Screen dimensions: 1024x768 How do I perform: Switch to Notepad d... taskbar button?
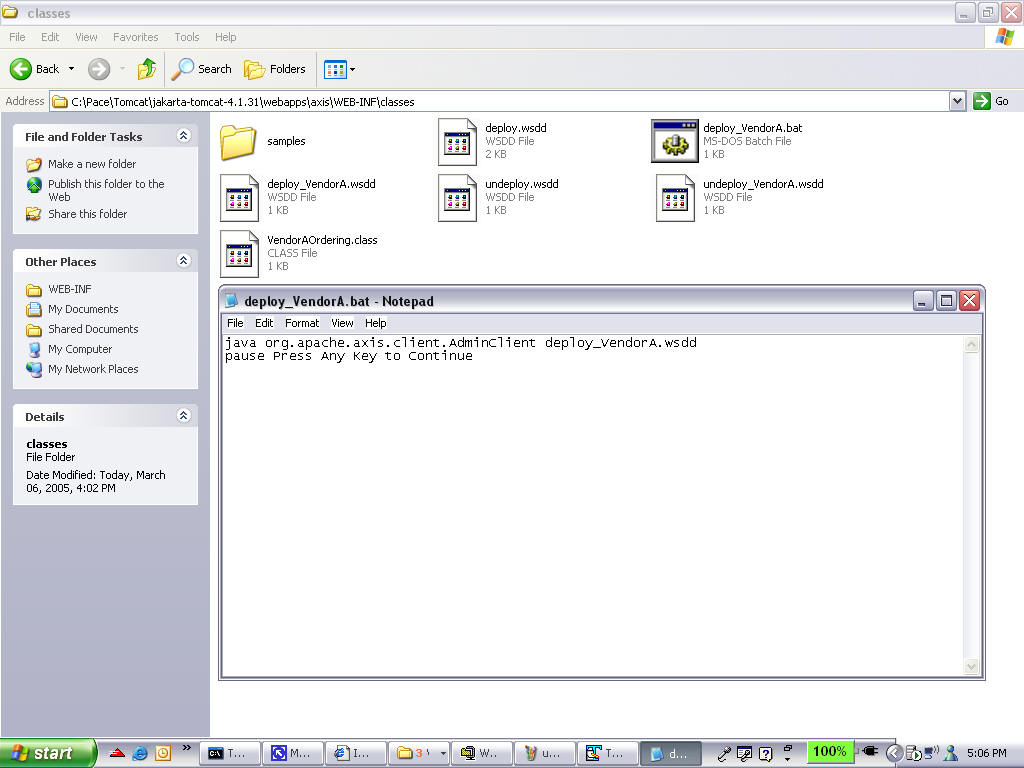(671, 753)
